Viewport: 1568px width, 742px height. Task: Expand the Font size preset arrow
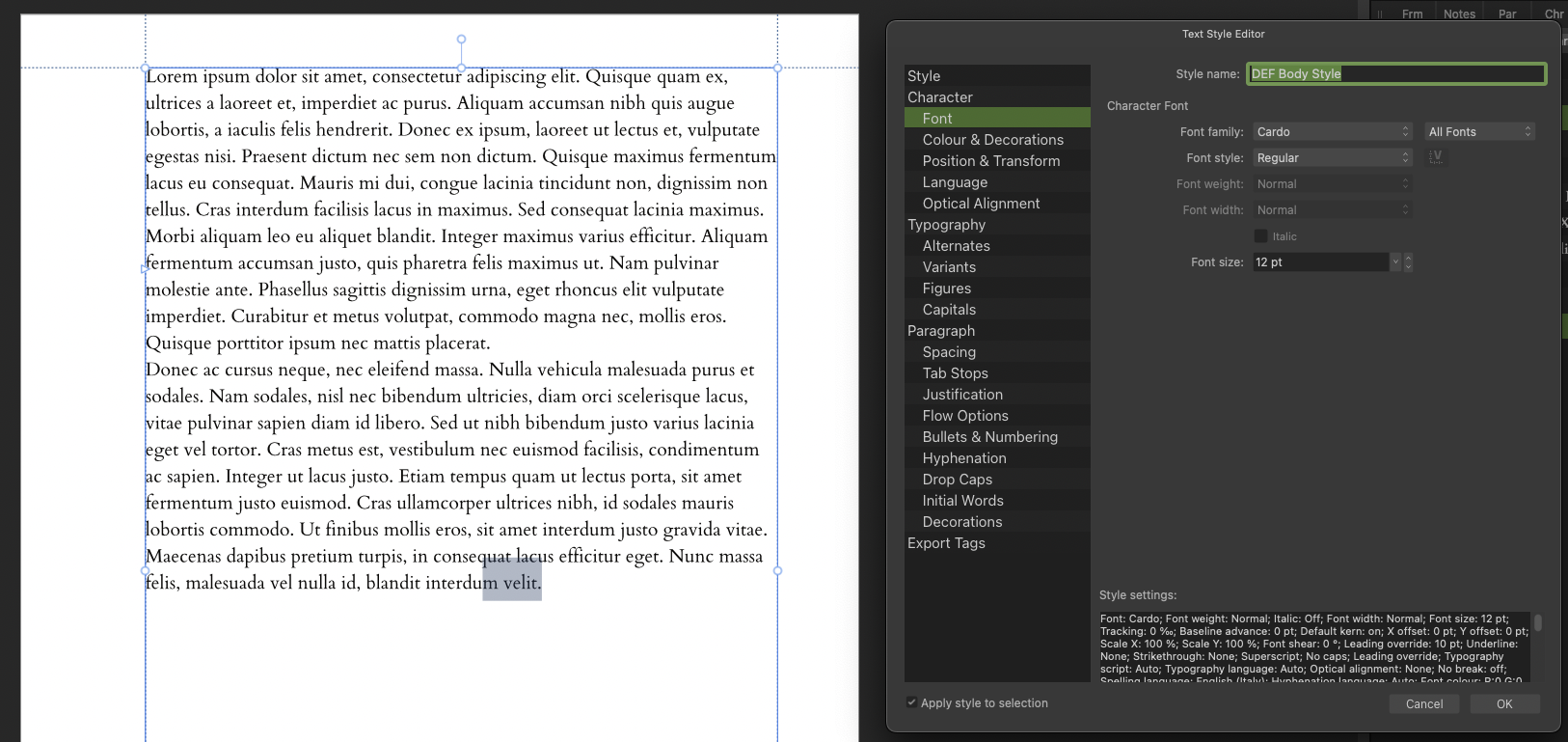[x=1394, y=261]
